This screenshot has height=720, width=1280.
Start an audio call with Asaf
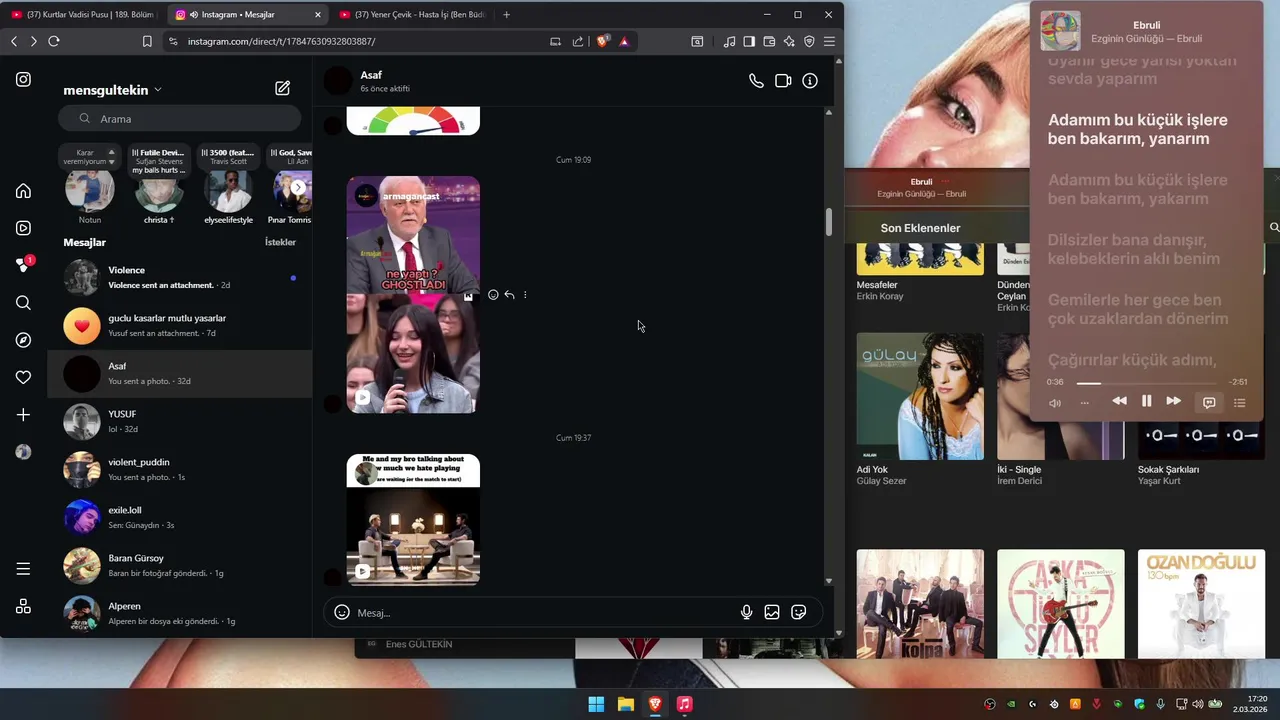point(756,81)
